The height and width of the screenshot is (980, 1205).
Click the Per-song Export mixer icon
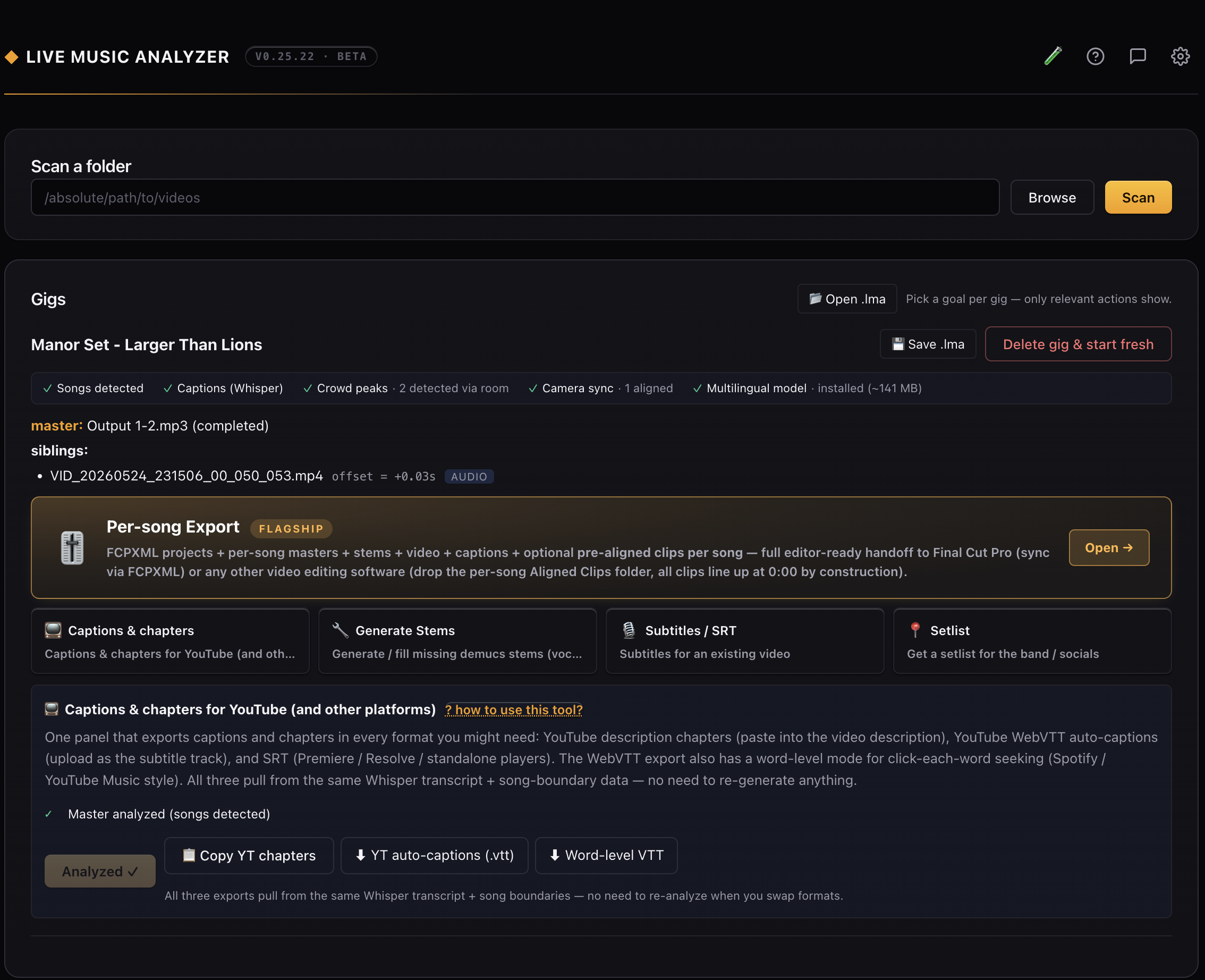click(x=72, y=547)
